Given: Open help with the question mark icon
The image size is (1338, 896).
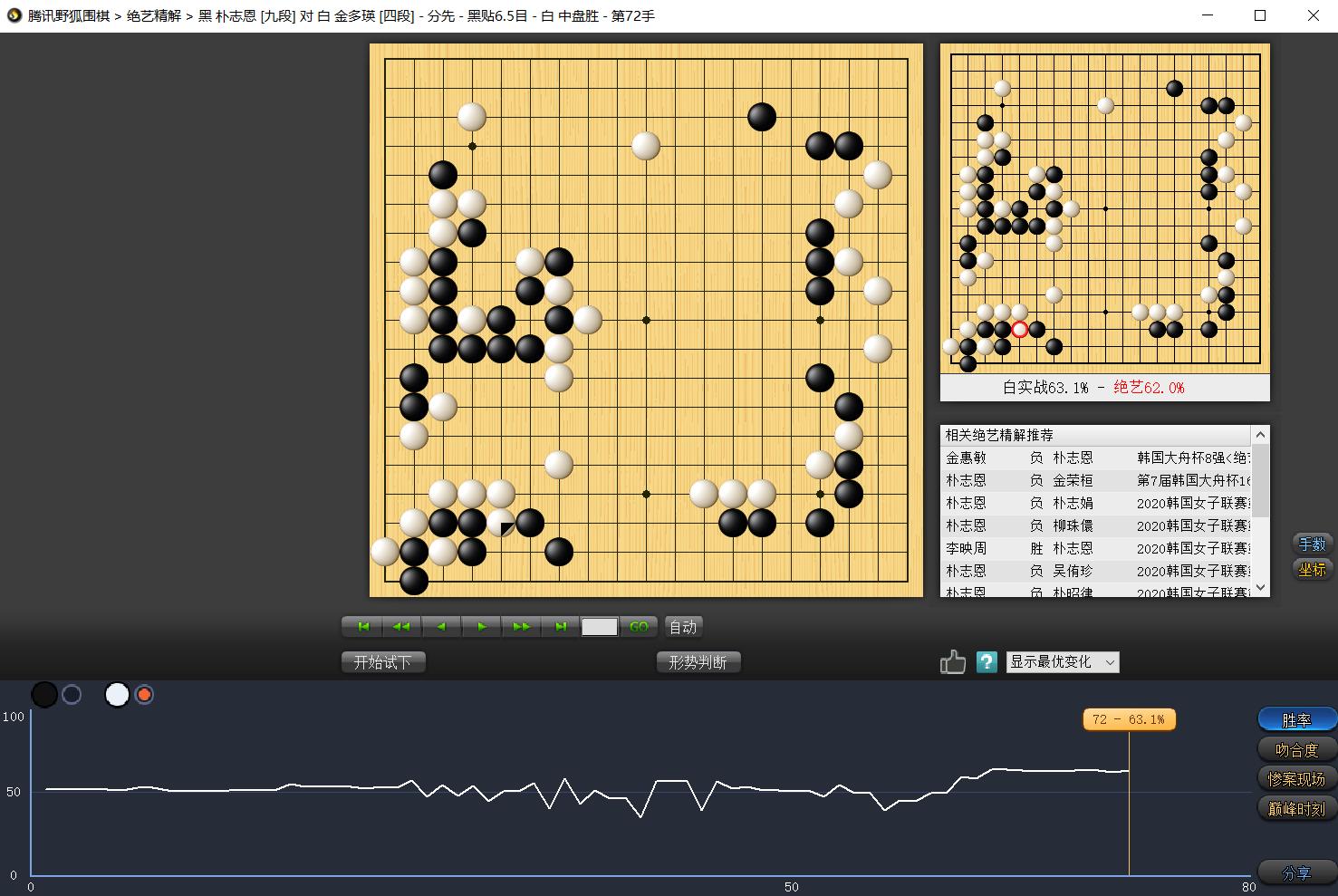Looking at the screenshot, I should tap(987, 662).
